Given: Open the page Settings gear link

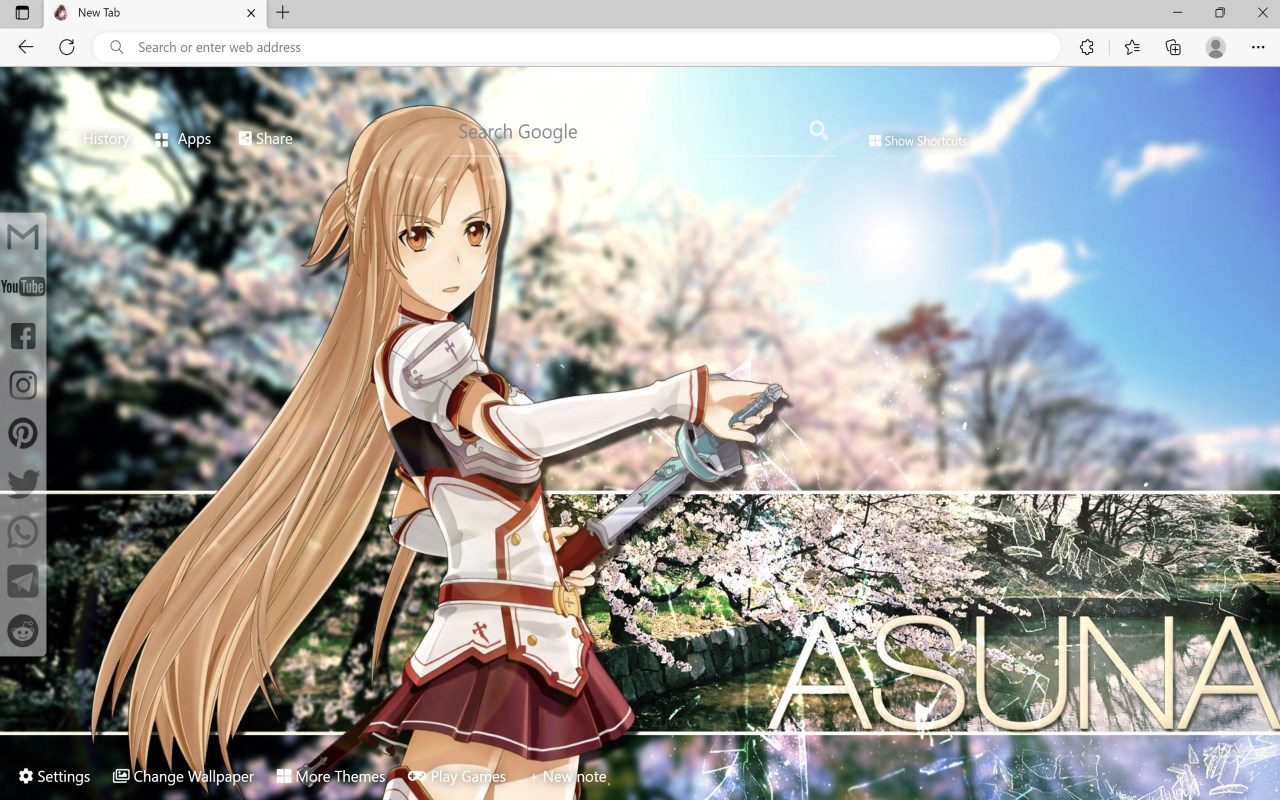Looking at the screenshot, I should [x=54, y=776].
